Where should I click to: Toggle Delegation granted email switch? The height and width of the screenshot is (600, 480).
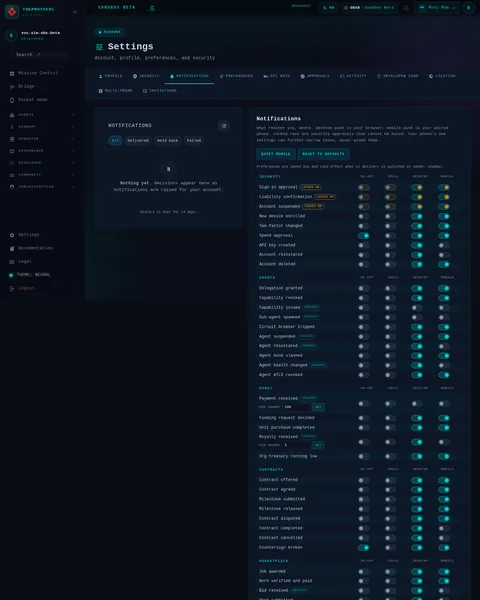390,289
